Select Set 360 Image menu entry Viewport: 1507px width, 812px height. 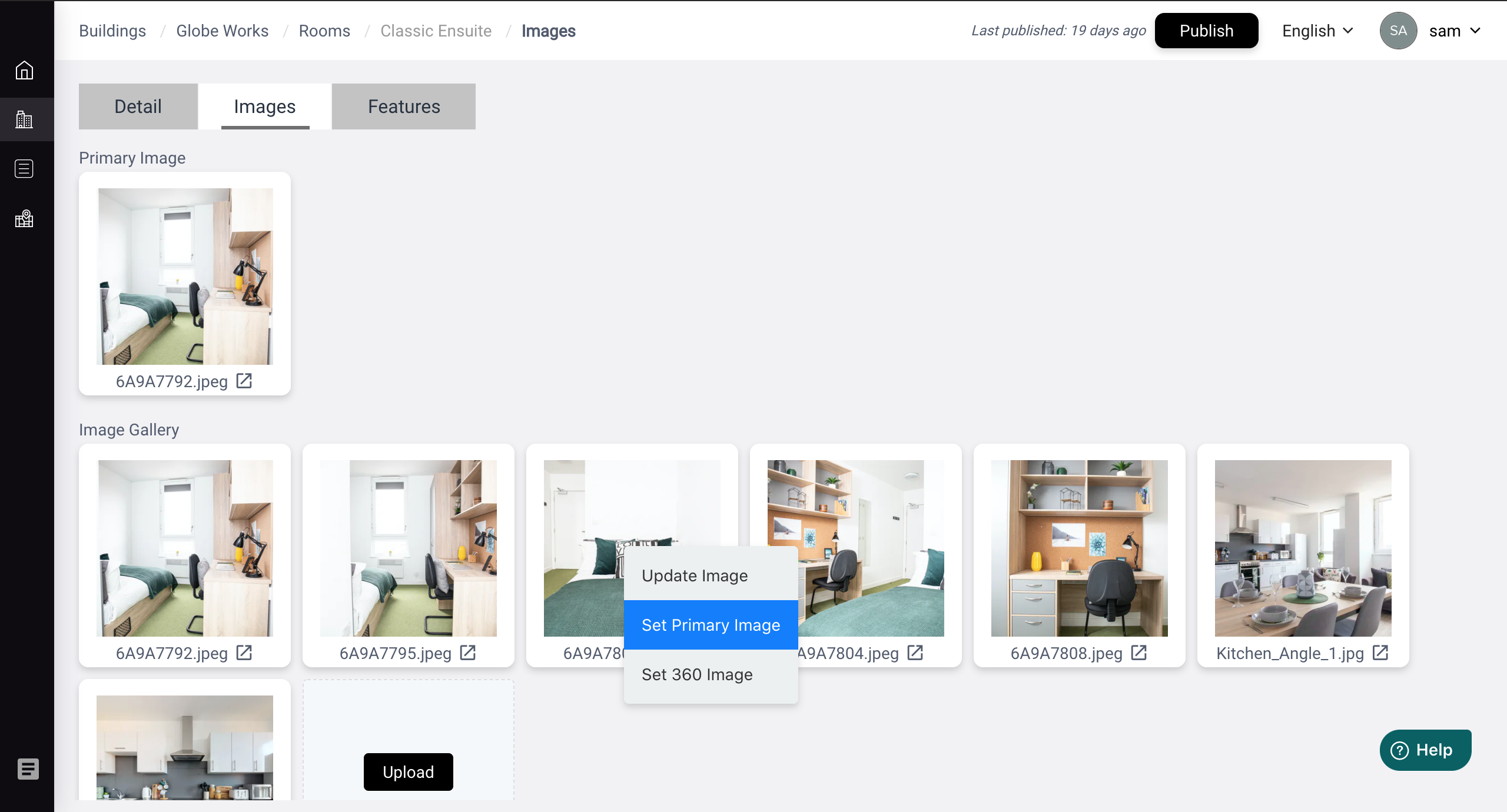tap(697, 674)
